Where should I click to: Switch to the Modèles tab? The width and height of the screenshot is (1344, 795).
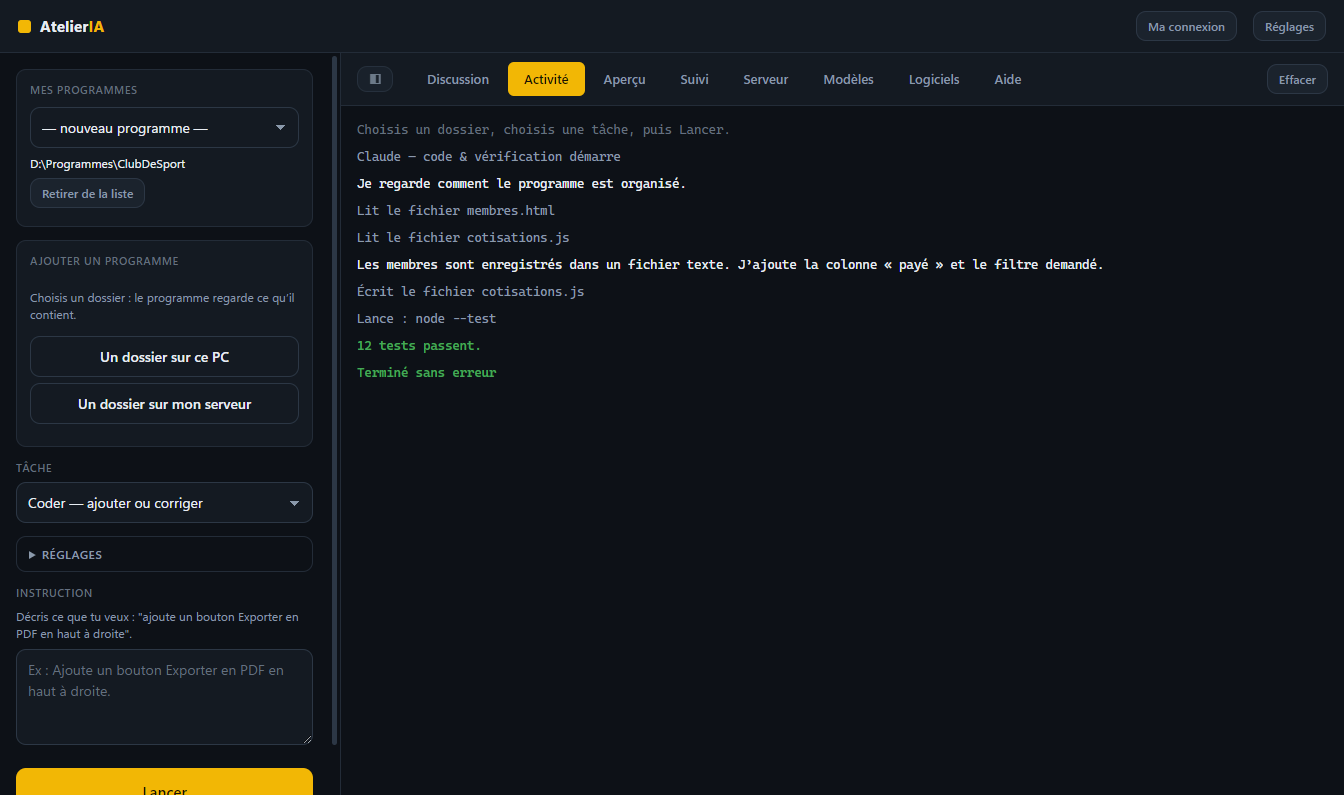pyautogui.click(x=848, y=79)
